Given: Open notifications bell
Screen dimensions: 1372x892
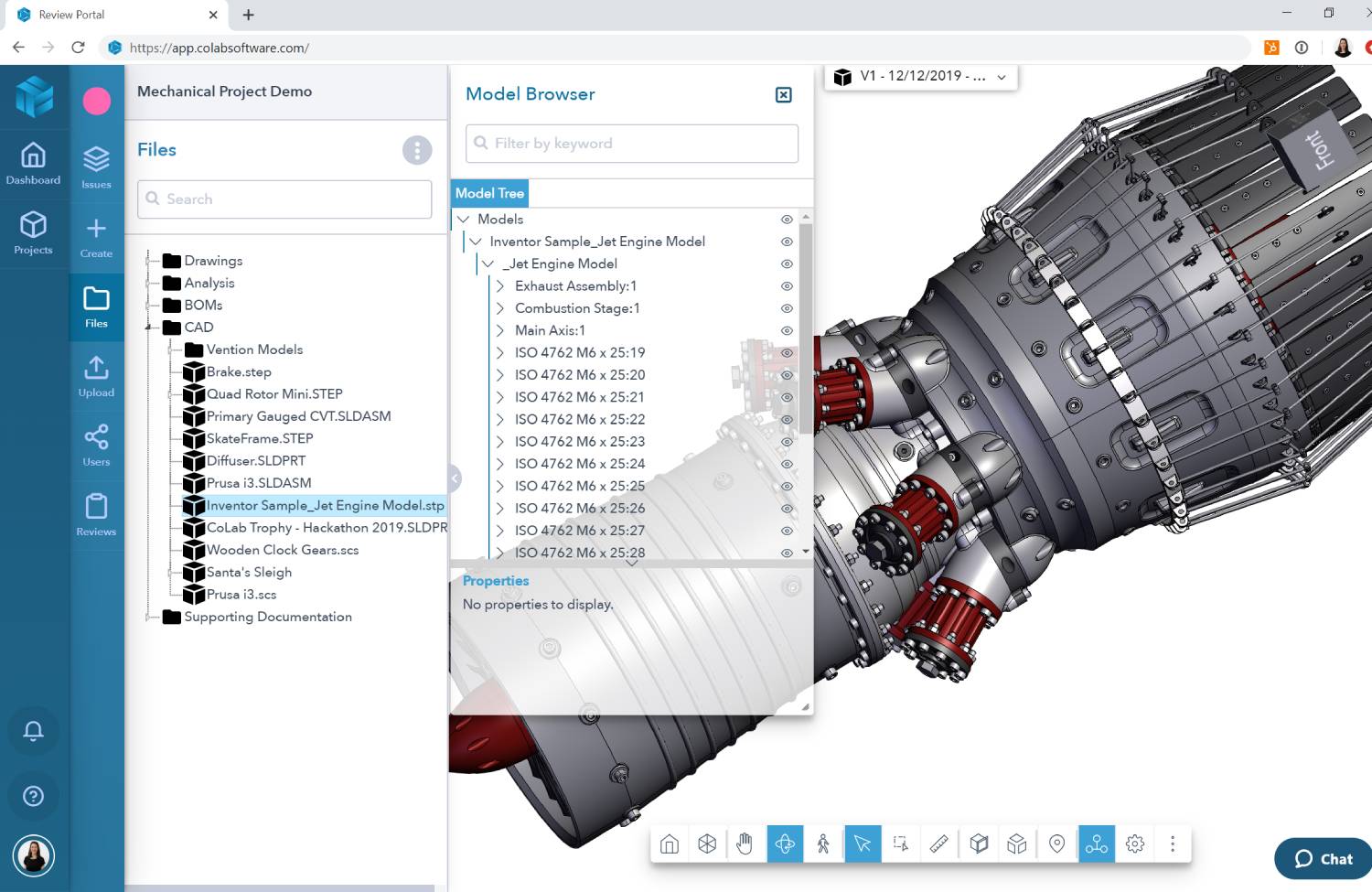Looking at the screenshot, I should 34,731.
